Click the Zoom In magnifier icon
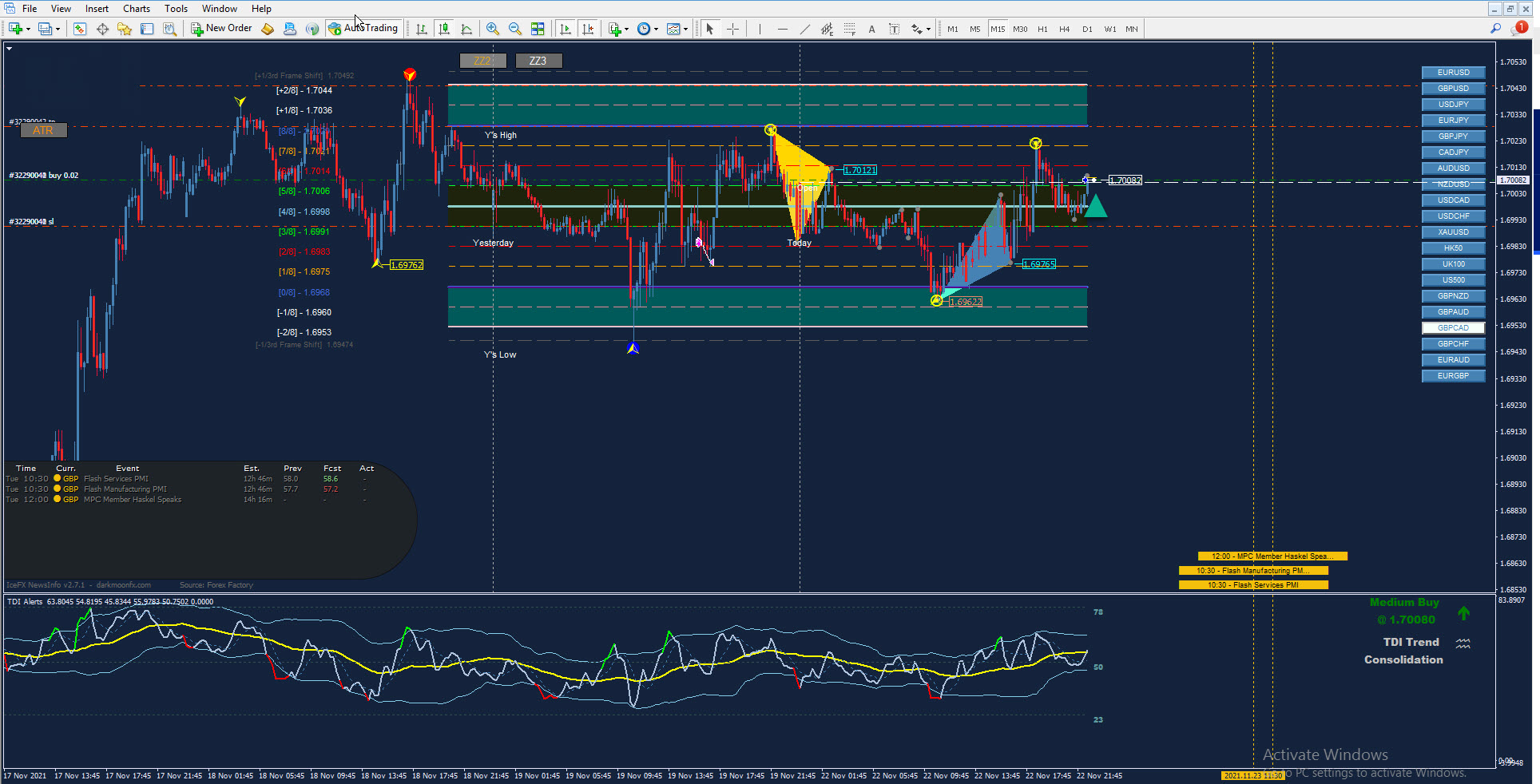 tap(493, 29)
